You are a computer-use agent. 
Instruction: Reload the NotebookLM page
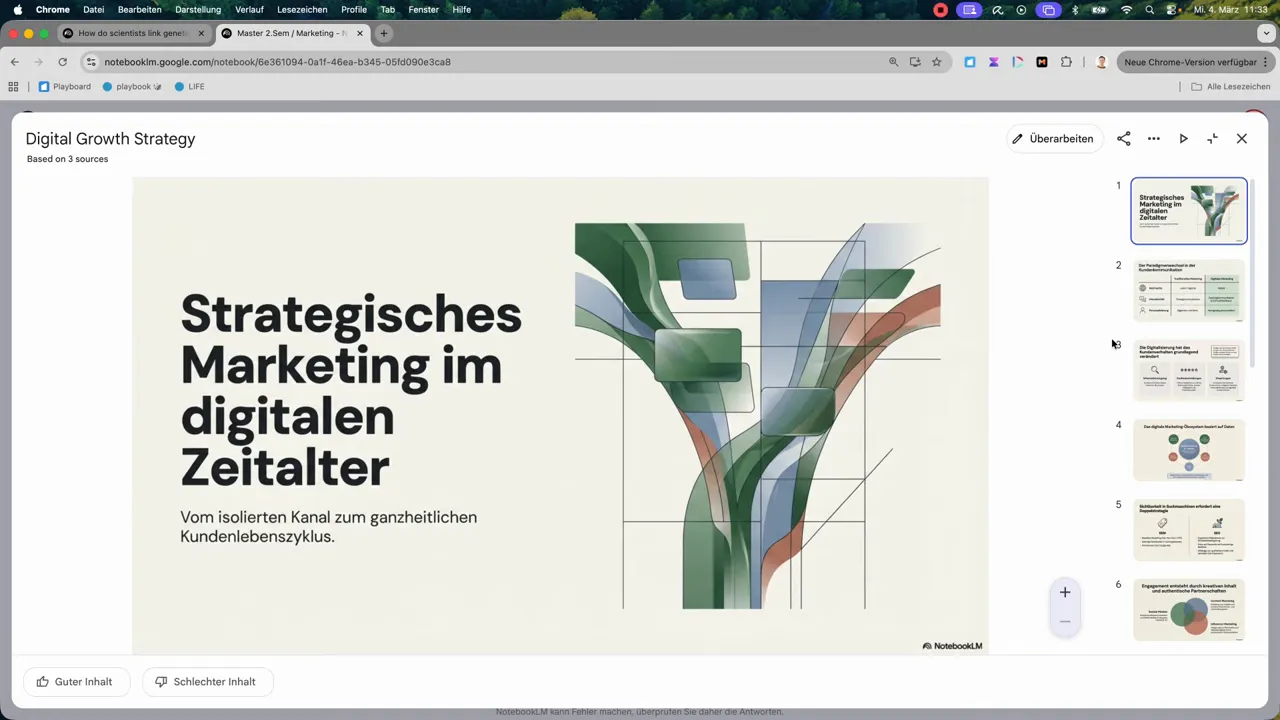(x=62, y=62)
